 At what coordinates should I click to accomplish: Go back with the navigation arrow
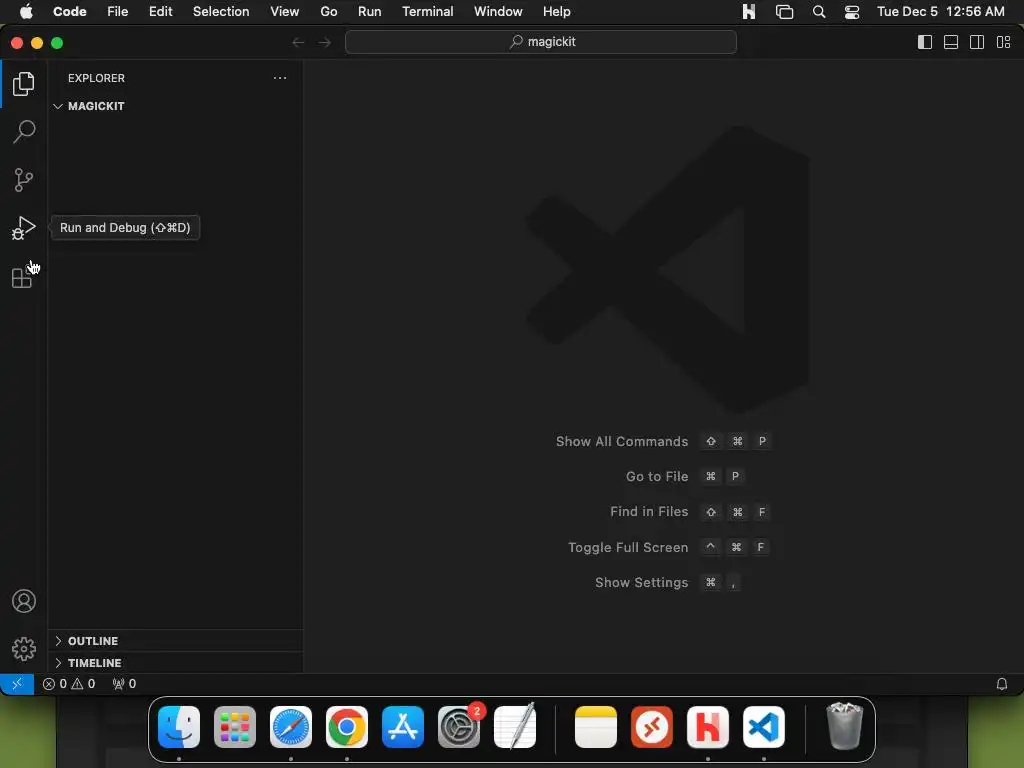click(298, 42)
